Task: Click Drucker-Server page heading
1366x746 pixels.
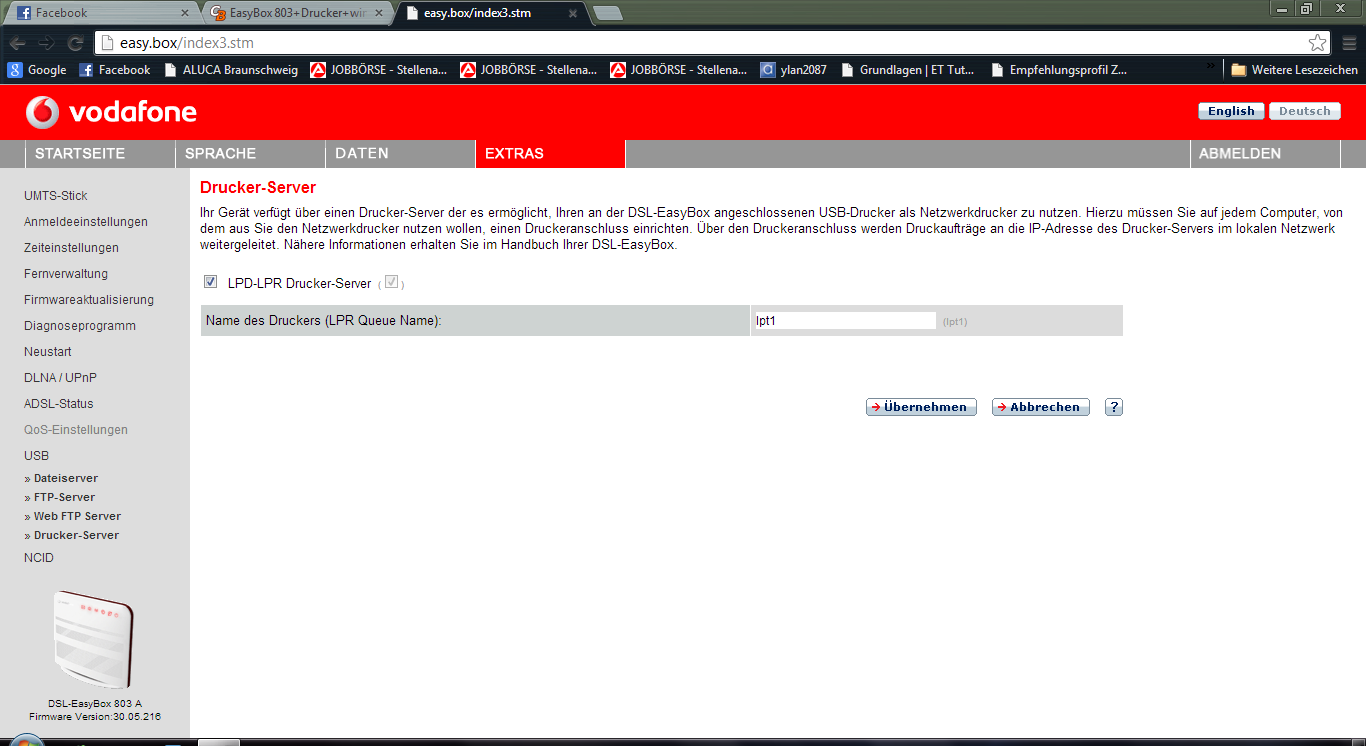Action: point(258,187)
